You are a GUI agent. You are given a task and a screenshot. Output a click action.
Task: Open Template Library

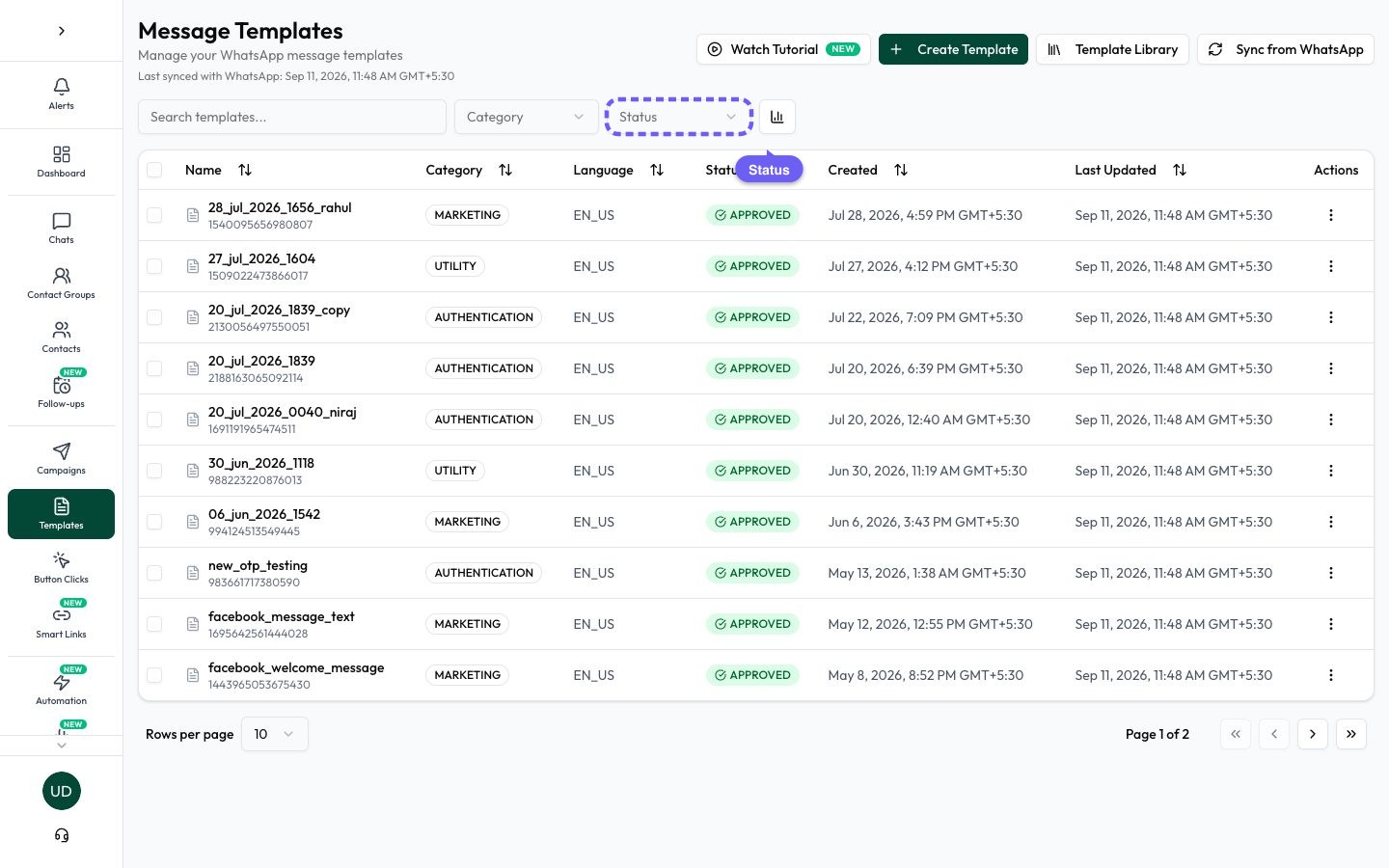coord(1112,49)
